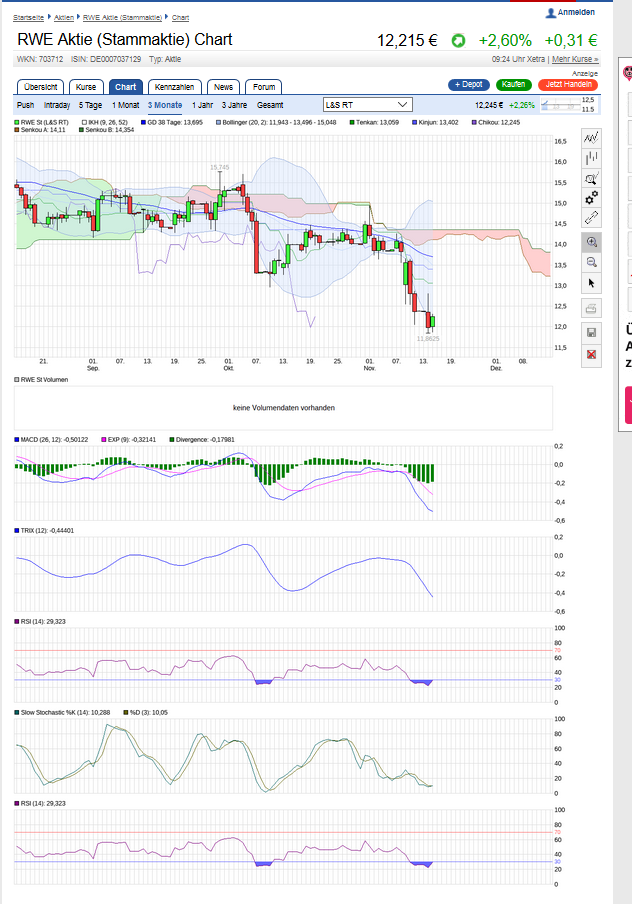Open the chart analysis magnifier tool
The height and width of the screenshot is (904, 632).
click(591, 178)
